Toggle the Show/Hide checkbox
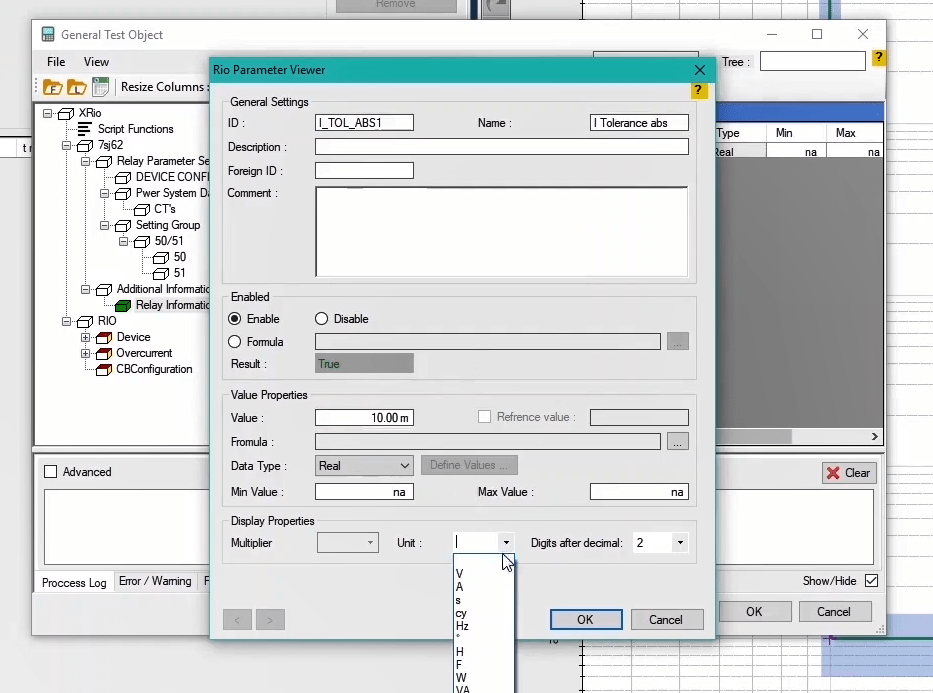933x693 pixels. tap(871, 581)
